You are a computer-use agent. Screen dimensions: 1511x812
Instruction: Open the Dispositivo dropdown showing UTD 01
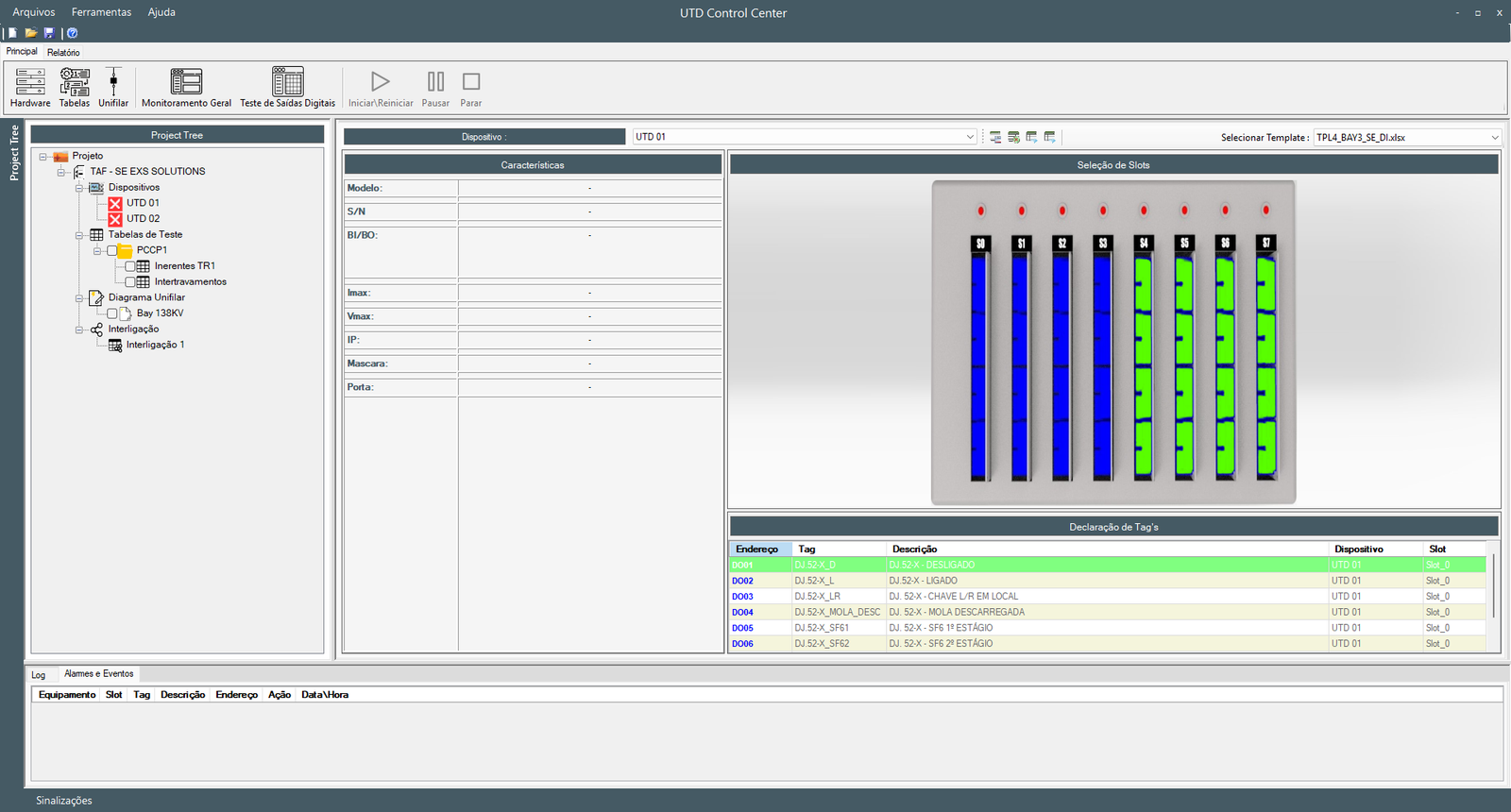click(805, 137)
